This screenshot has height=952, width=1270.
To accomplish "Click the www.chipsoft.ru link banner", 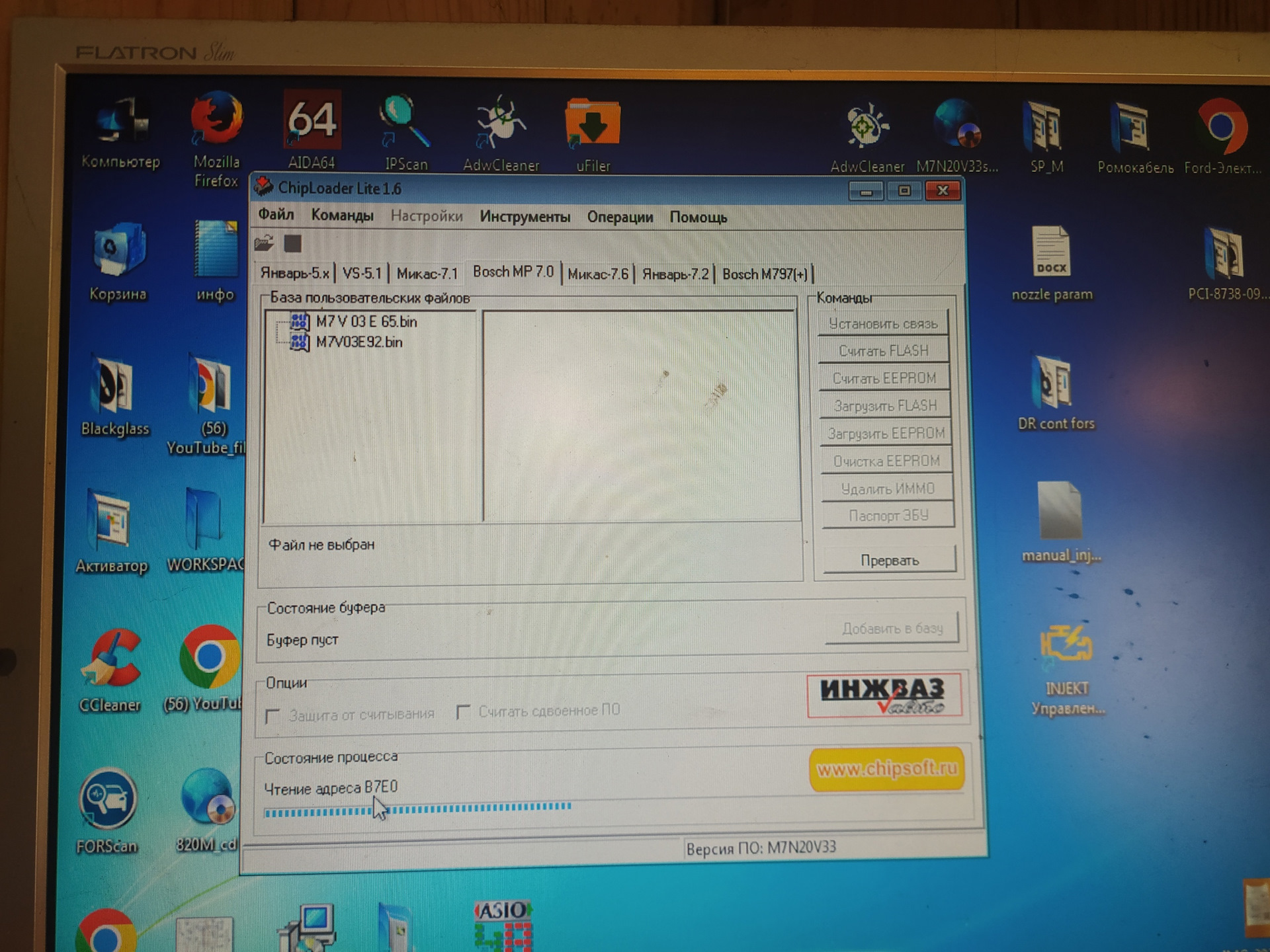I will tap(886, 770).
